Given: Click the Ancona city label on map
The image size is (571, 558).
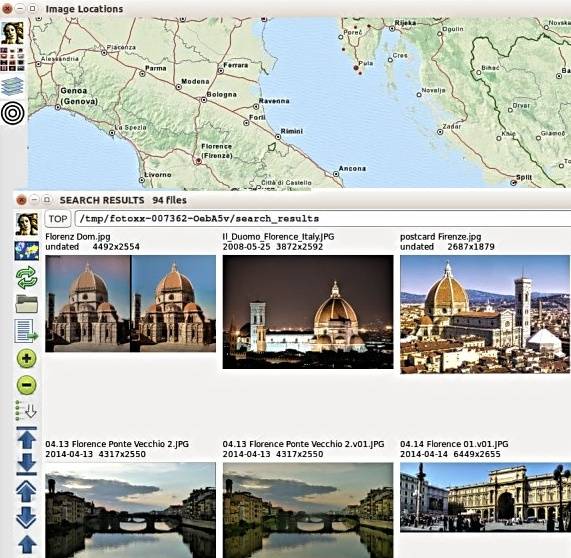Looking at the screenshot, I should pos(352,168).
